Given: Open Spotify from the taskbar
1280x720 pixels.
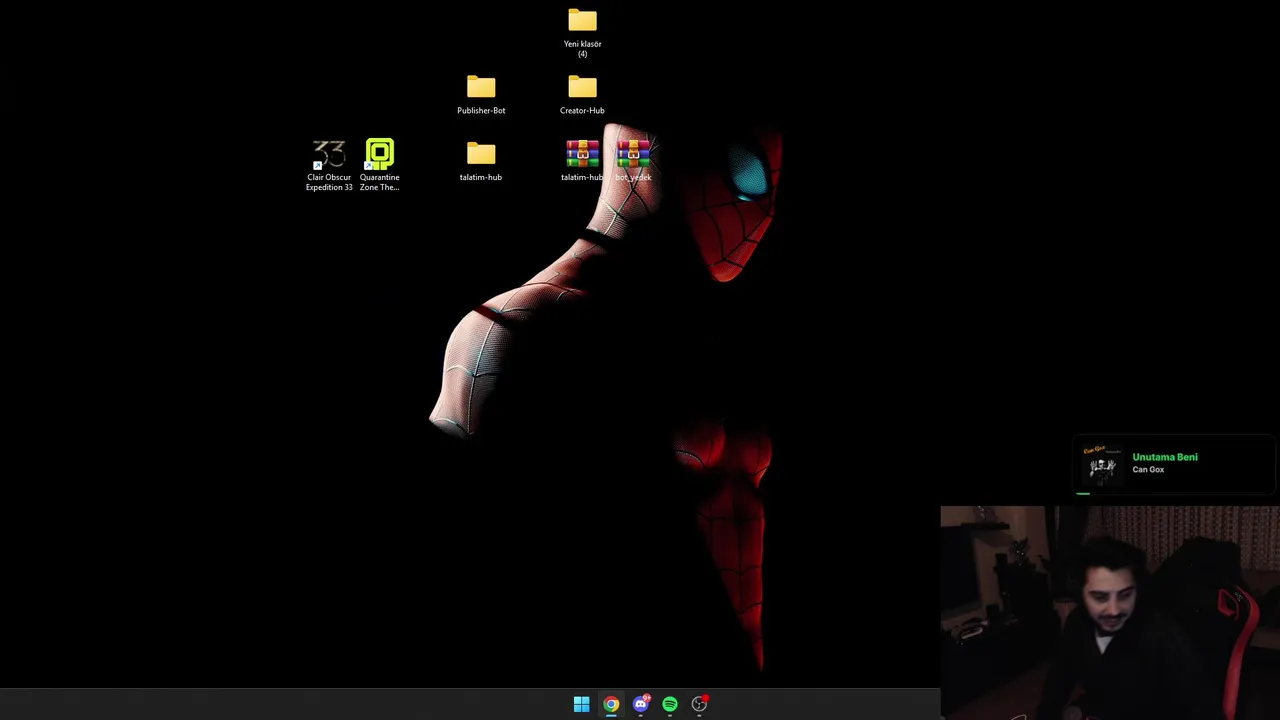Looking at the screenshot, I should (x=670, y=704).
